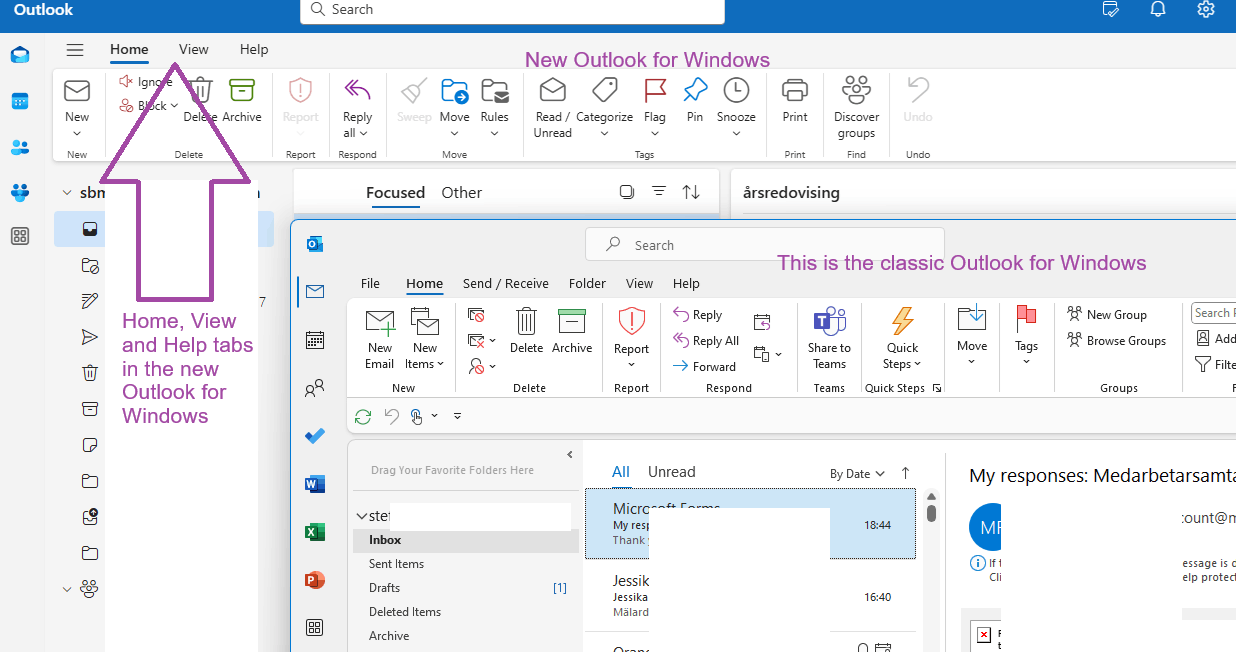The height and width of the screenshot is (652, 1239).
Task: Click Archive in classic Outlook ribbon
Action: pos(572,331)
